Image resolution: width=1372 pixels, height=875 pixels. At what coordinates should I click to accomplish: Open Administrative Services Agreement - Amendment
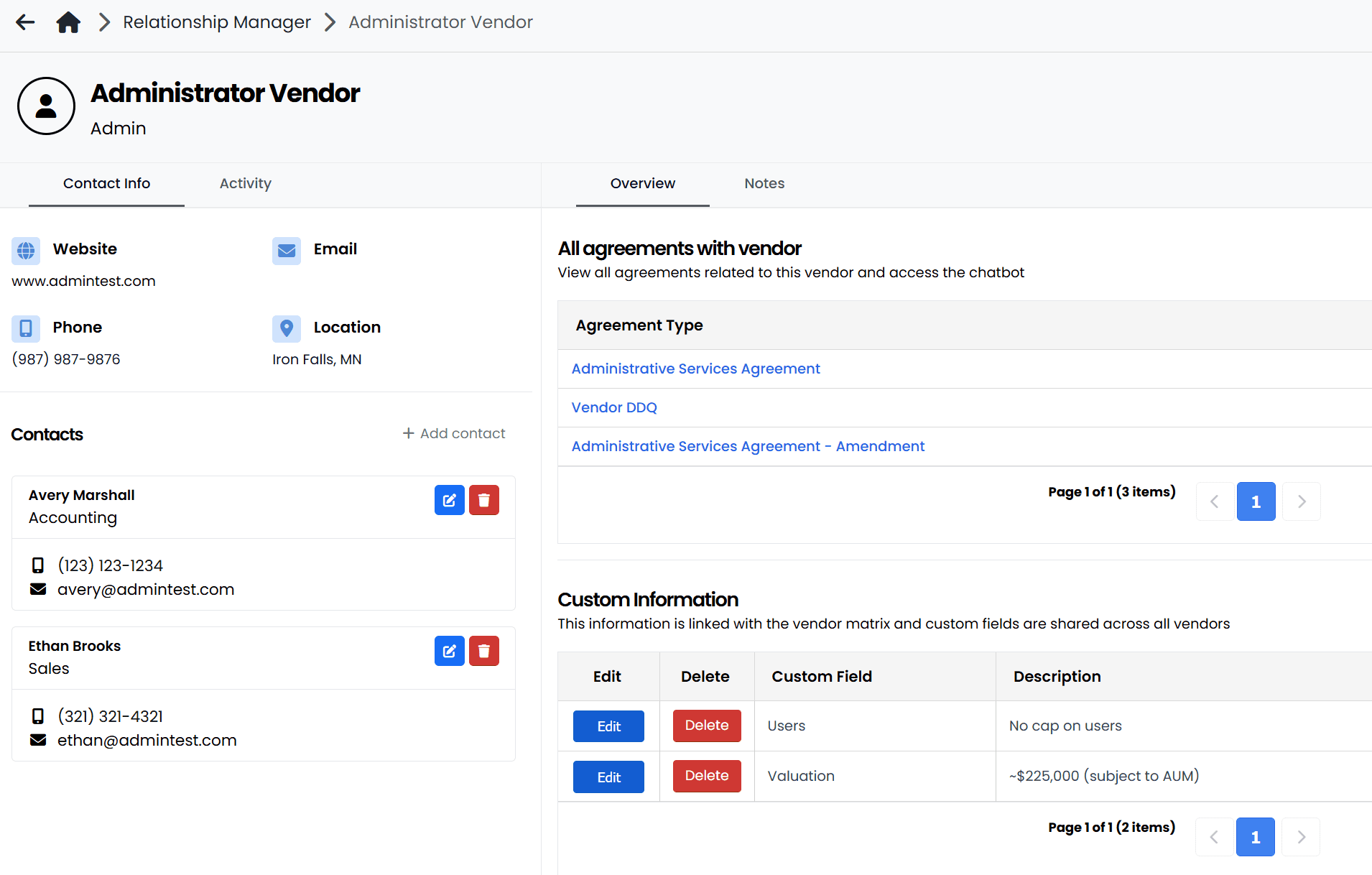748,446
